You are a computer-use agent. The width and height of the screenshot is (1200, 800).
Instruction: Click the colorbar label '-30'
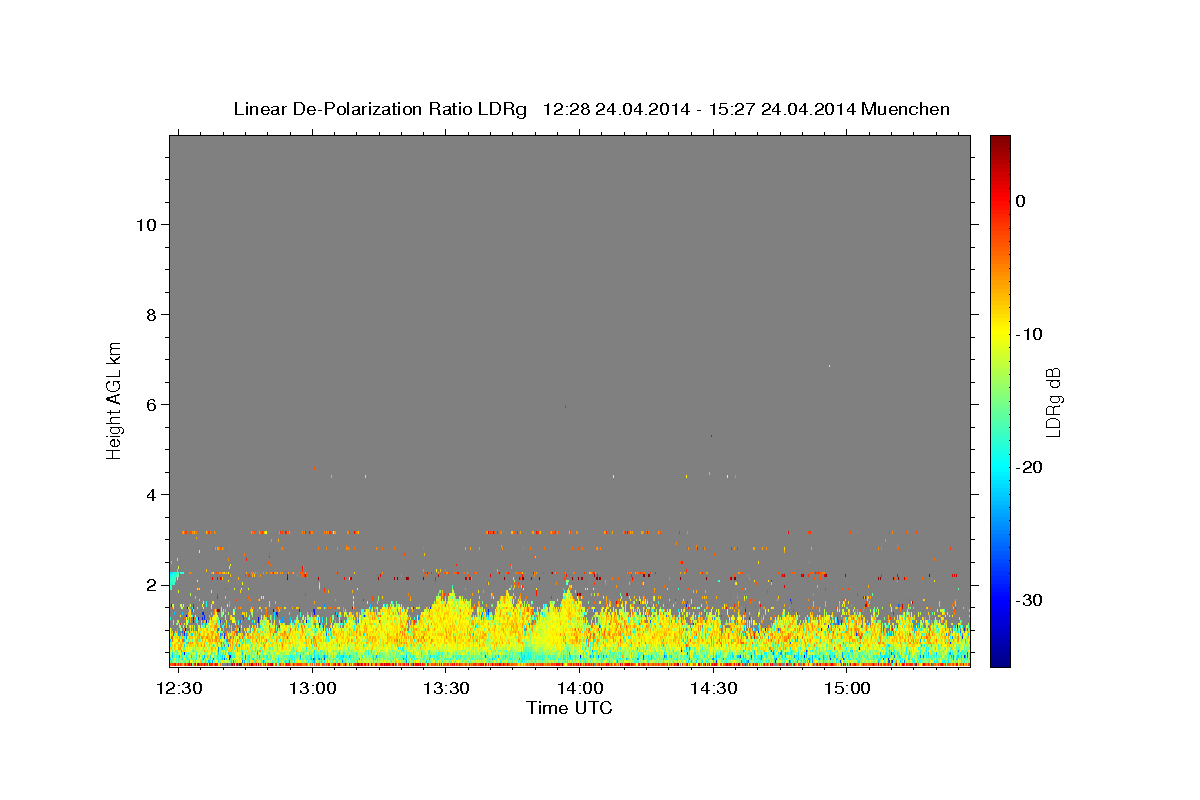click(x=1029, y=600)
